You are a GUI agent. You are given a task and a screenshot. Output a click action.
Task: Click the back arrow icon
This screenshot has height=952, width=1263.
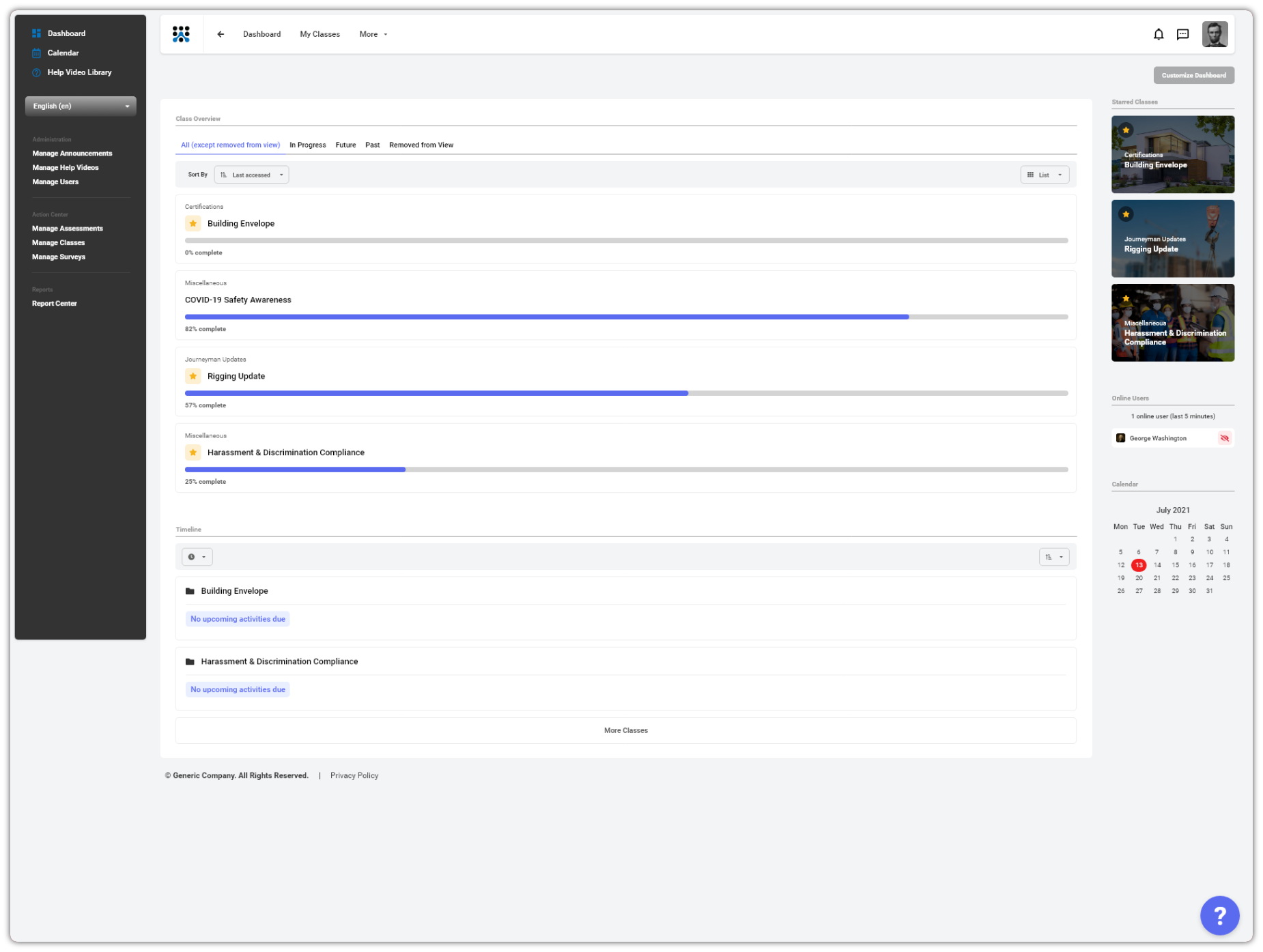point(221,34)
